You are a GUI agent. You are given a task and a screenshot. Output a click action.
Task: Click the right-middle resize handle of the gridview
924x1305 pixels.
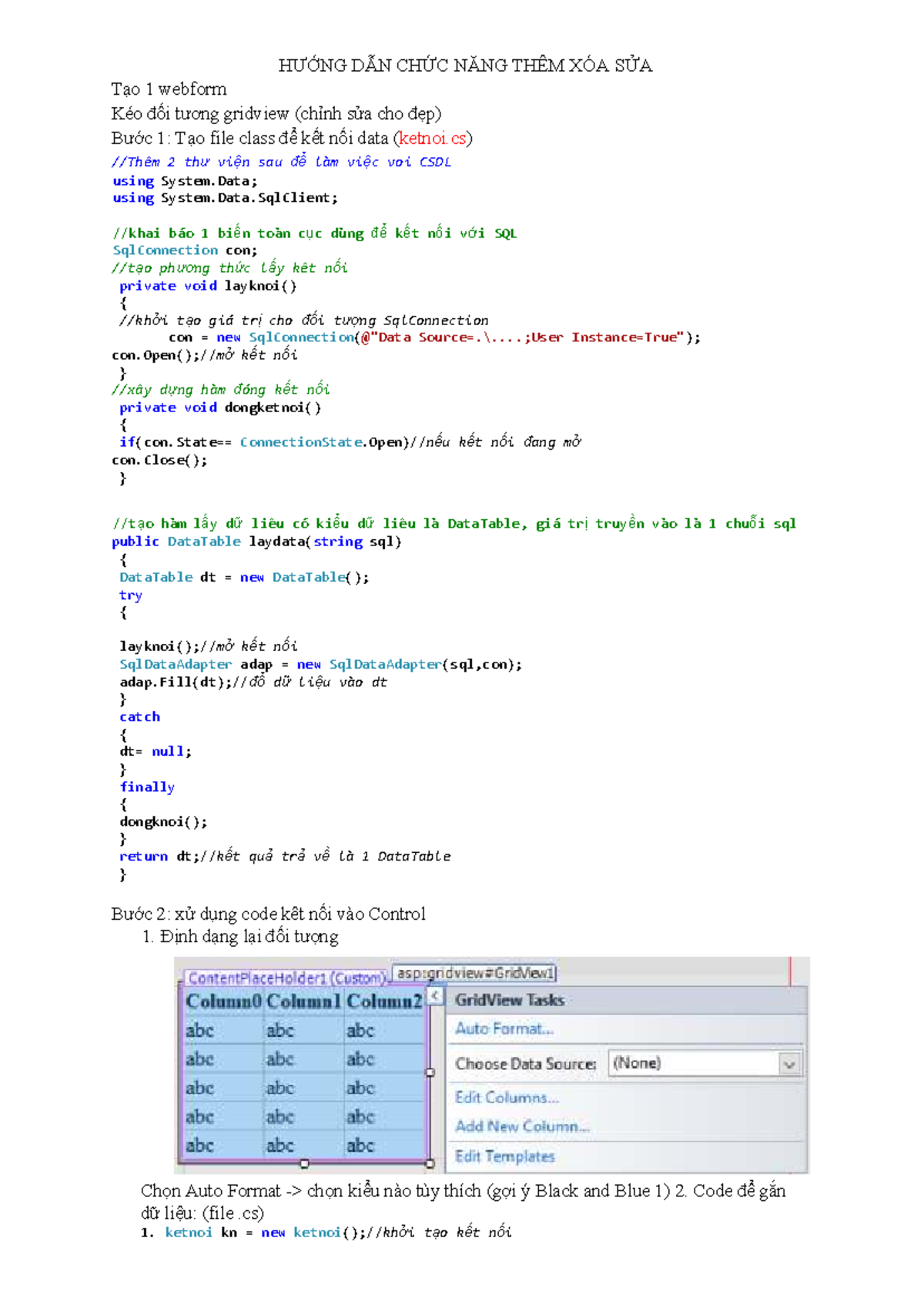click(430, 1072)
